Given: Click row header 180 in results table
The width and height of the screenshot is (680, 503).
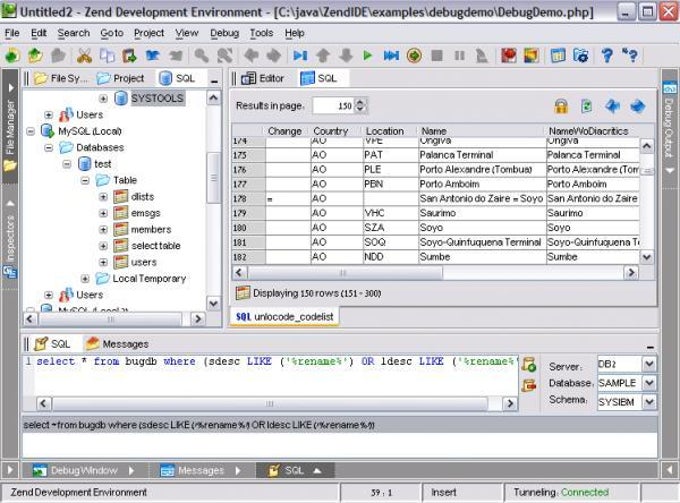Looking at the screenshot, I should (x=248, y=228).
